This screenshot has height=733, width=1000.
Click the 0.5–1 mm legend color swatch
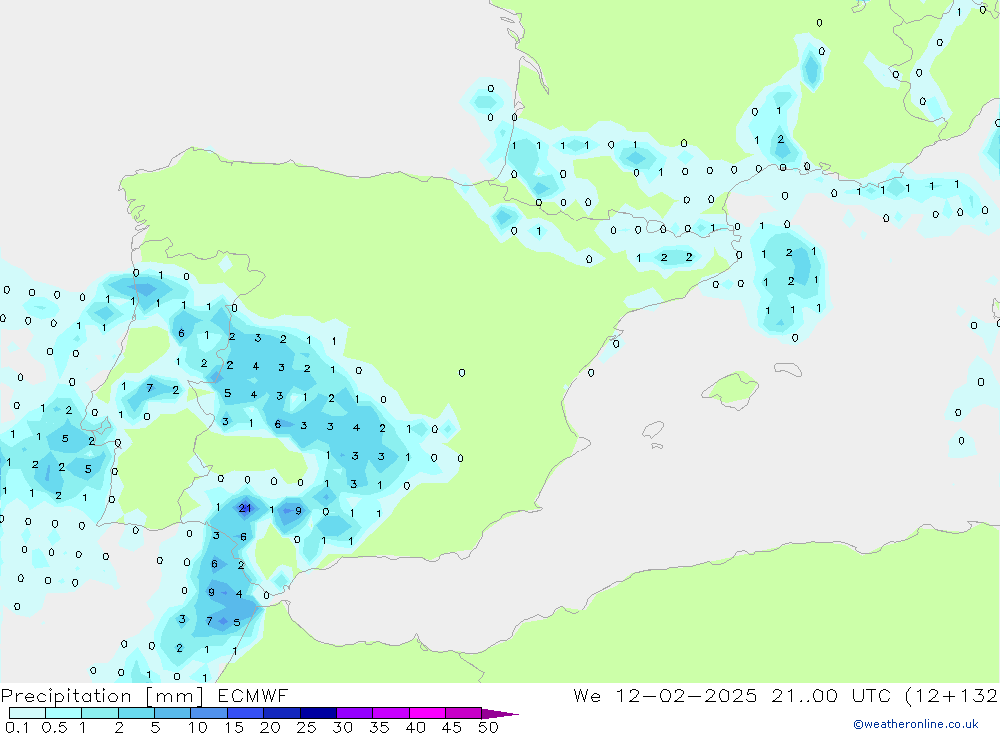pos(64,713)
